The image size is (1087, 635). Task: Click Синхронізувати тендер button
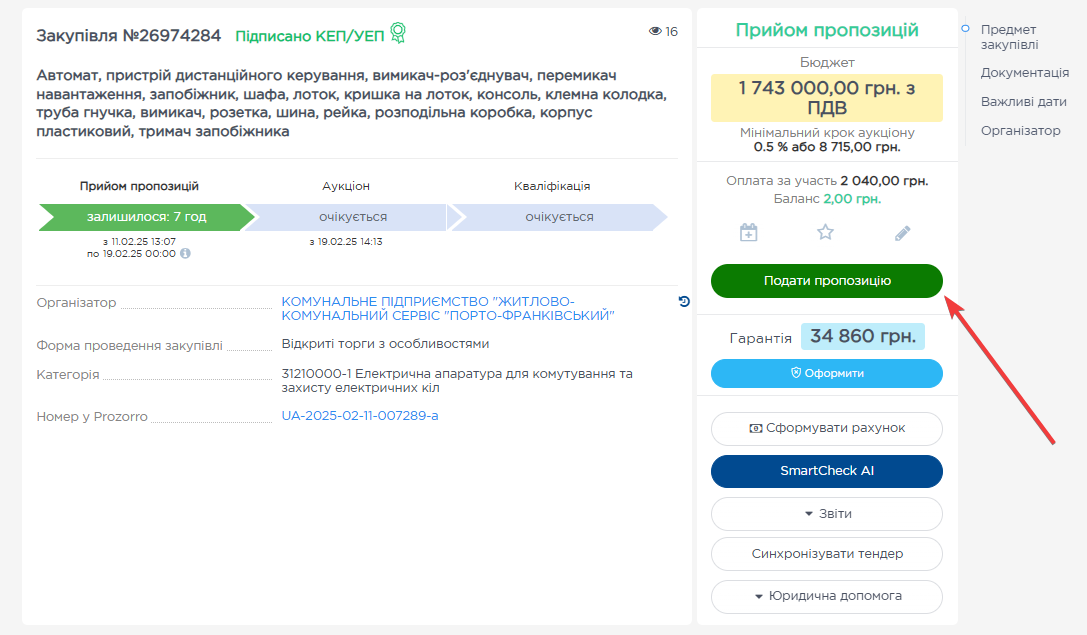click(826, 554)
